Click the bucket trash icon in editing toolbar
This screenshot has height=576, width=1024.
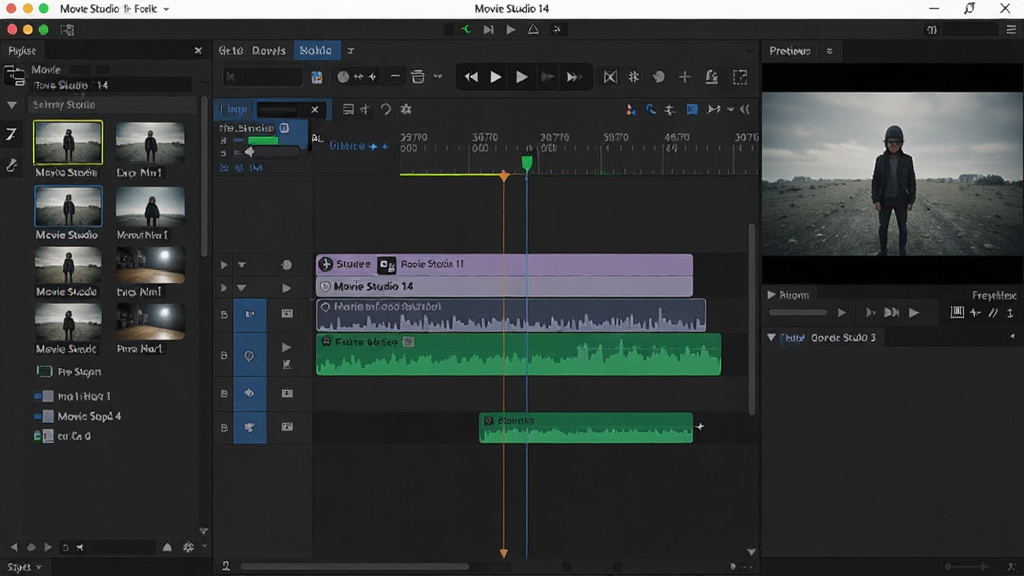pos(417,77)
